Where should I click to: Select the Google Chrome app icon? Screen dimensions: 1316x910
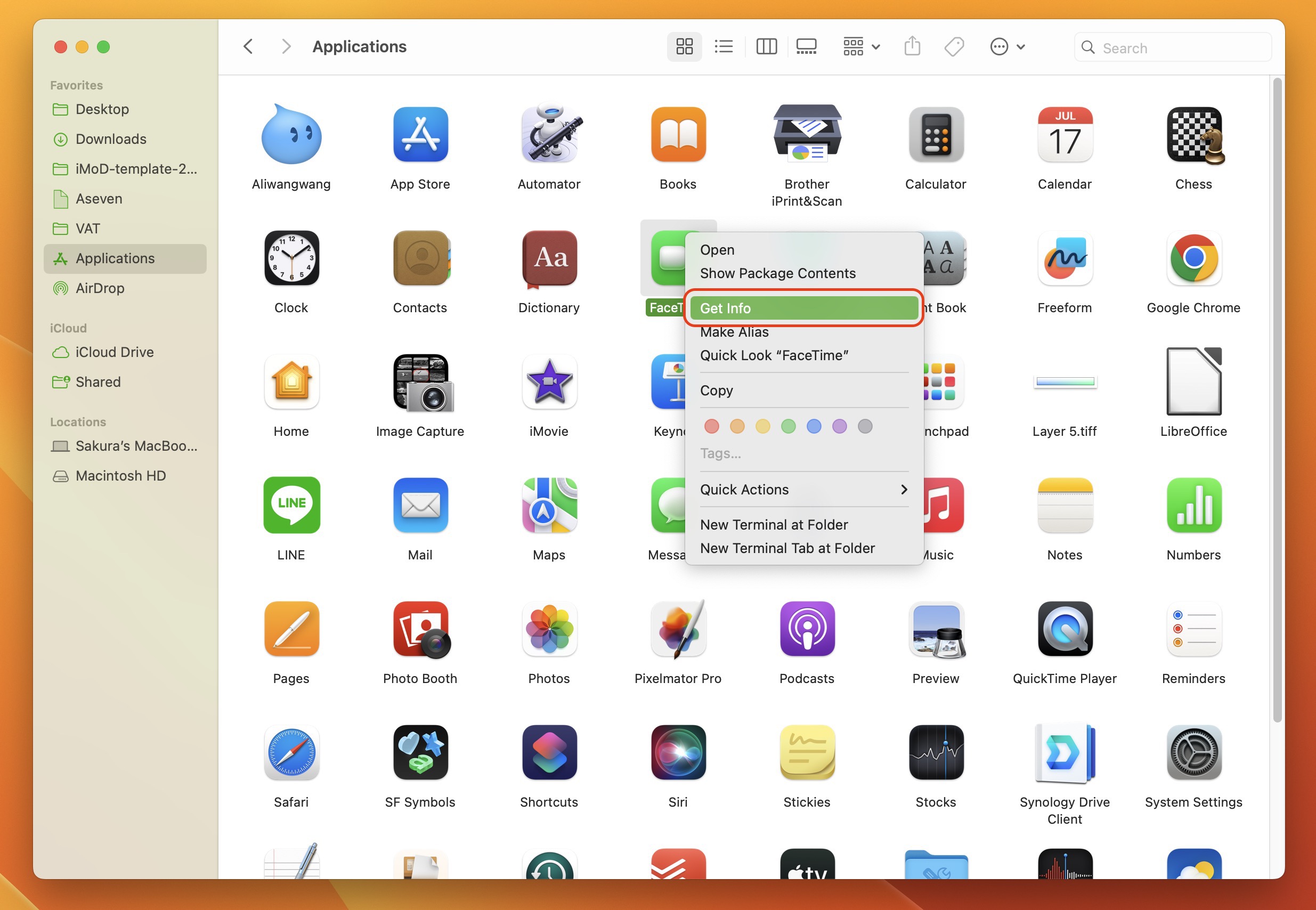pyautogui.click(x=1193, y=259)
